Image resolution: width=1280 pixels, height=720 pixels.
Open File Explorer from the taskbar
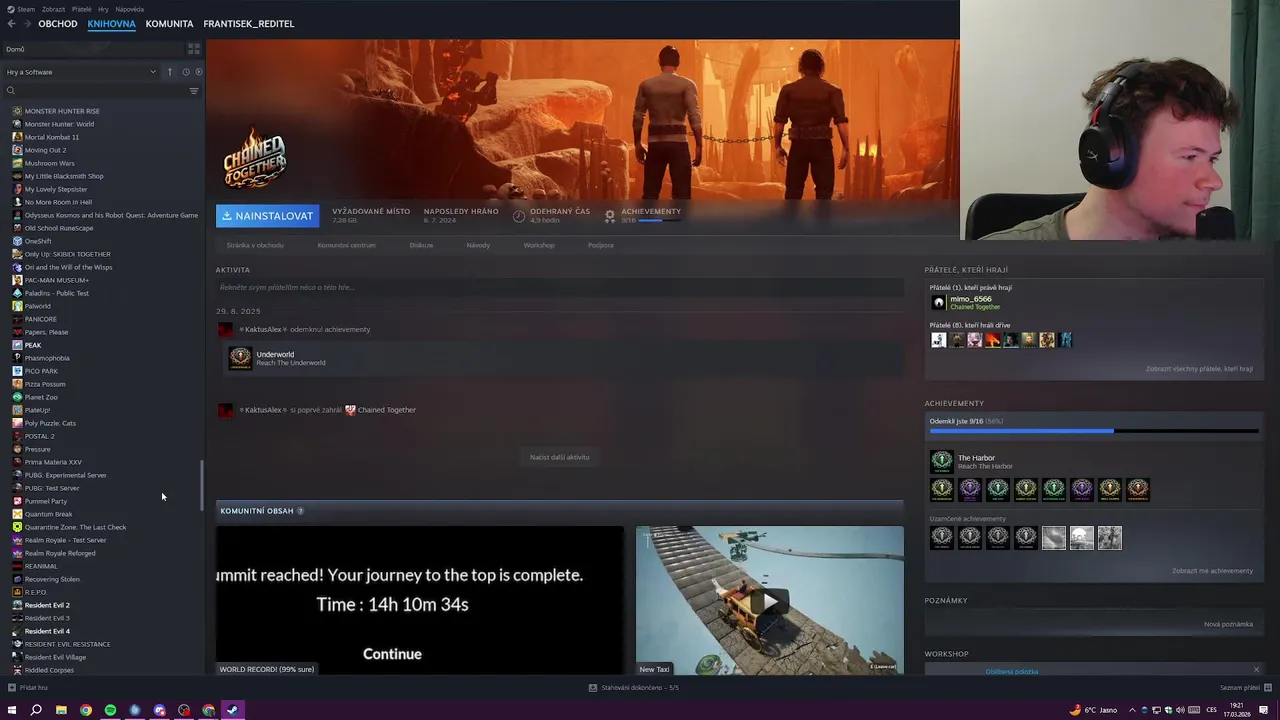coord(61,710)
